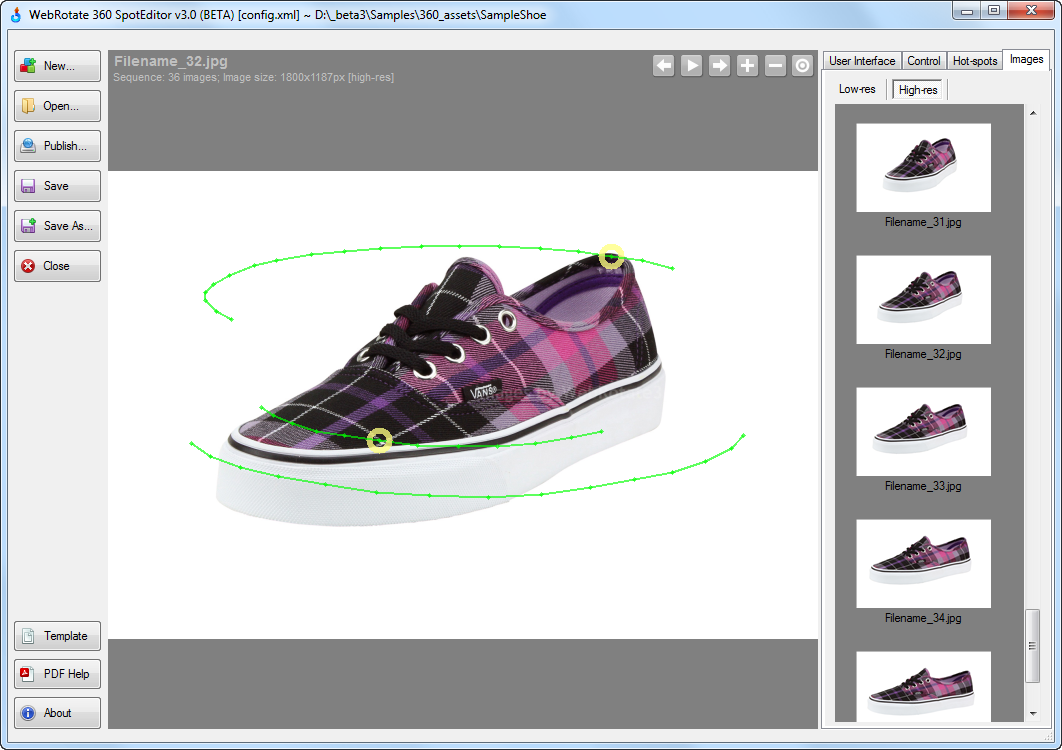Select the Filename_31.jpg thumbnail
The height and width of the screenshot is (750, 1062).
click(923, 167)
